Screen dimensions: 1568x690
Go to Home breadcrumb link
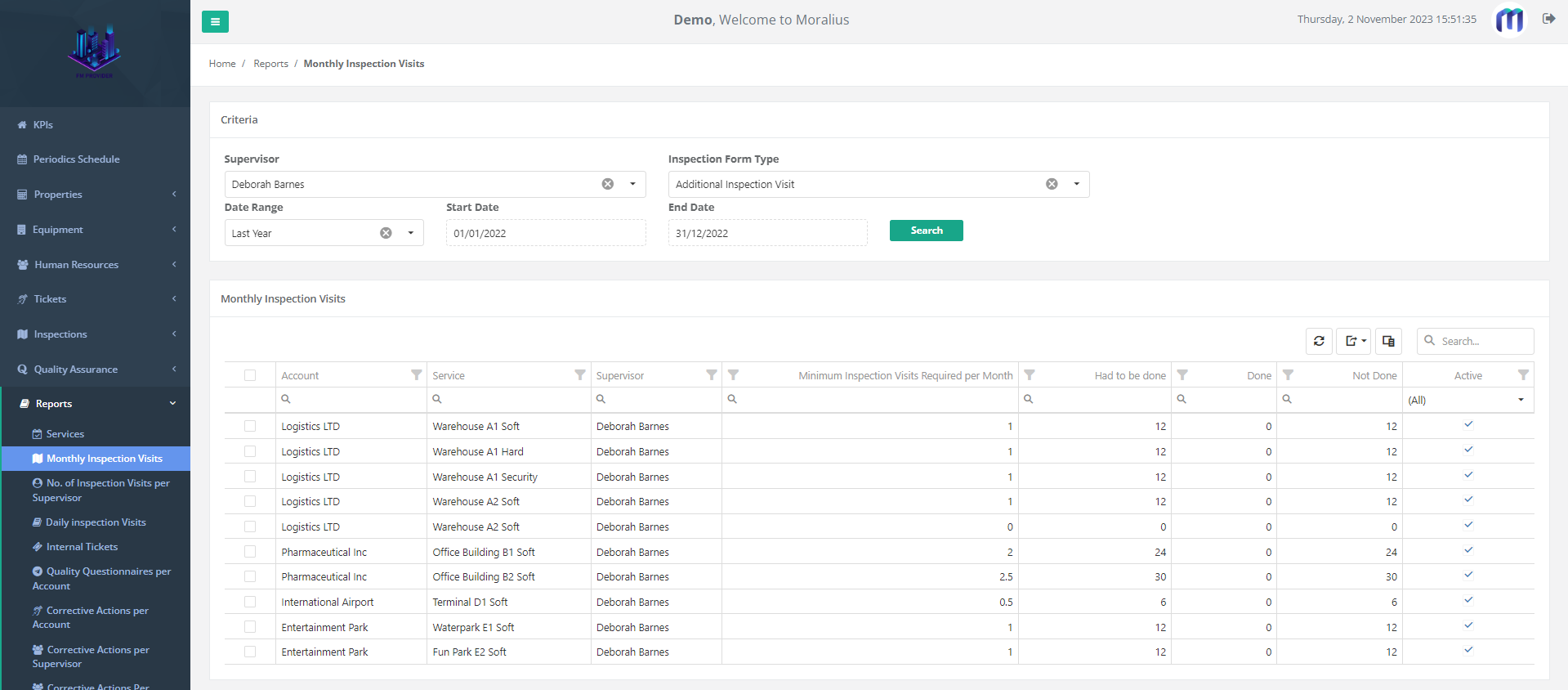click(x=222, y=64)
